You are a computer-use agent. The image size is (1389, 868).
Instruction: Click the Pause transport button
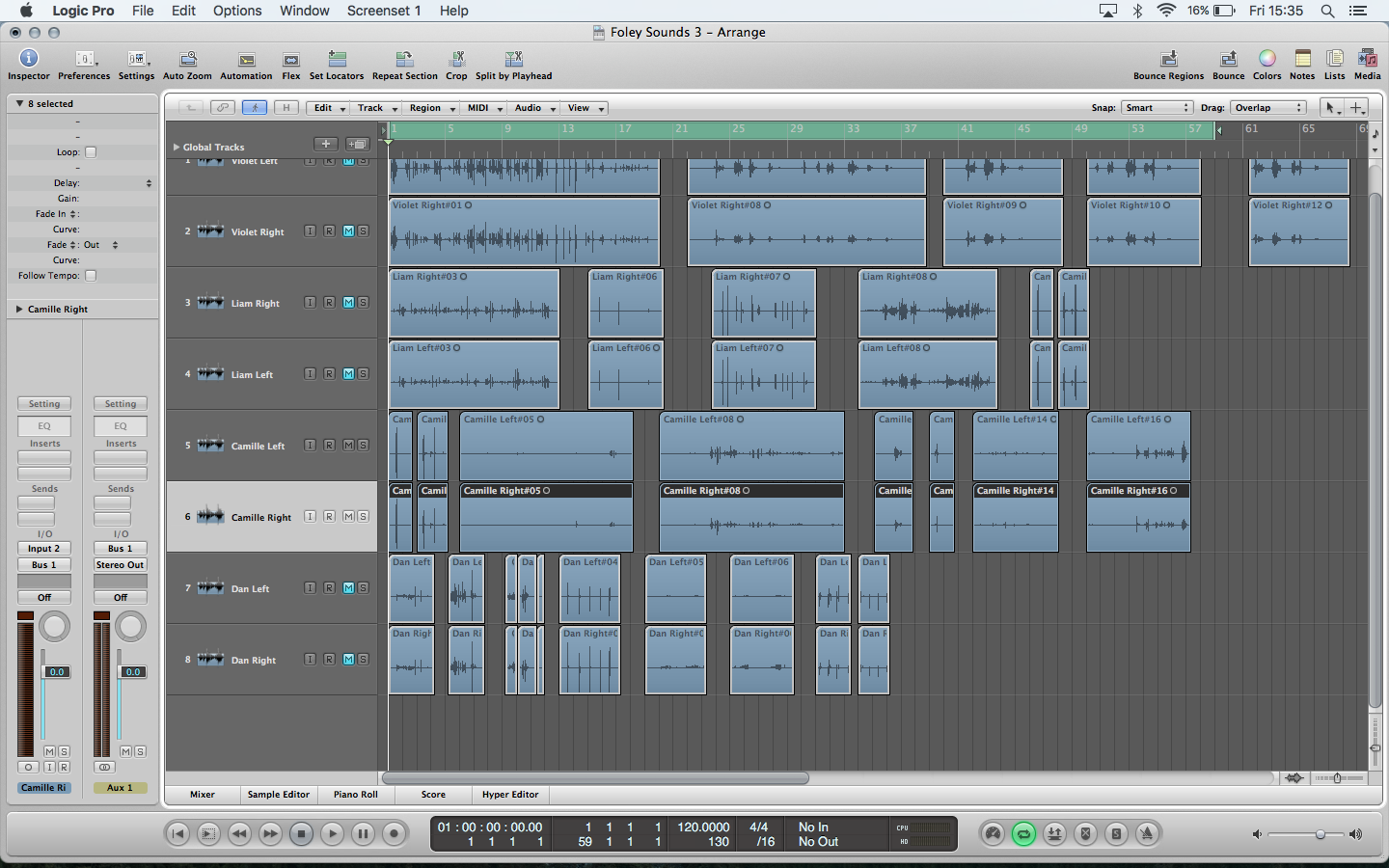(x=363, y=834)
